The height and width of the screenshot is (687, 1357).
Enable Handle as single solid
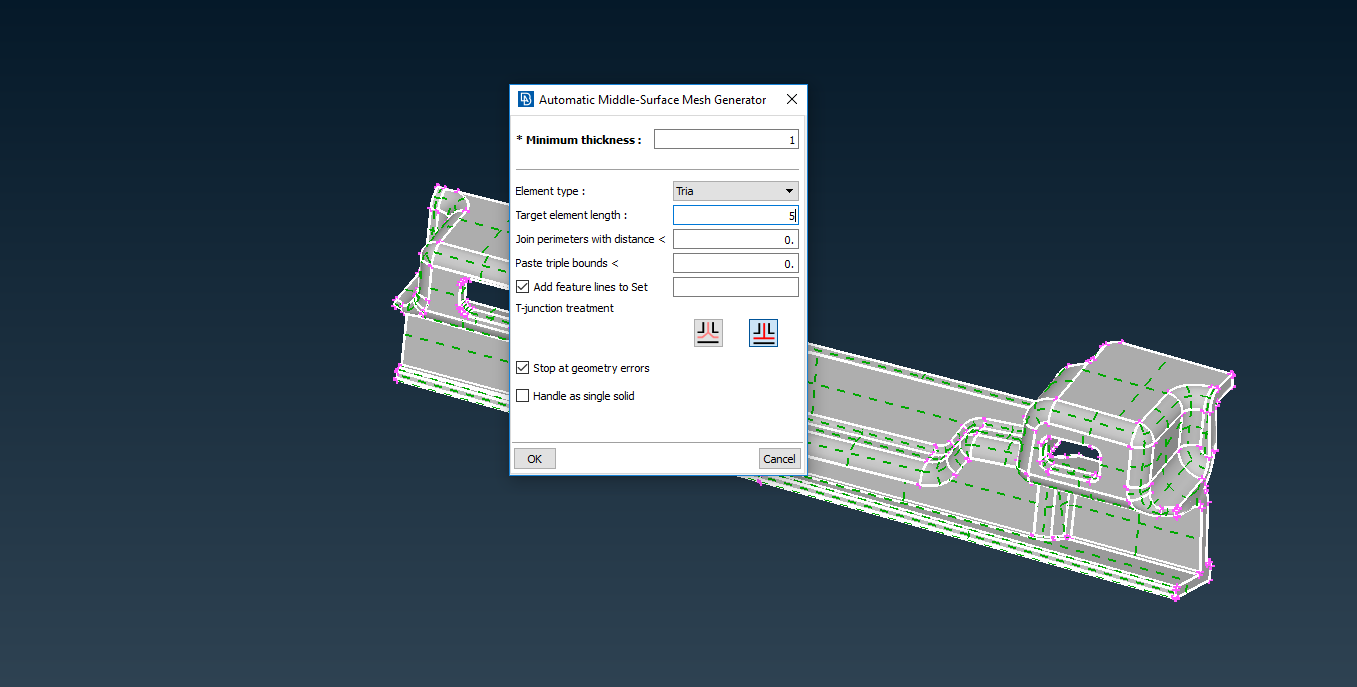pyautogui.click(x=522, y=396)
